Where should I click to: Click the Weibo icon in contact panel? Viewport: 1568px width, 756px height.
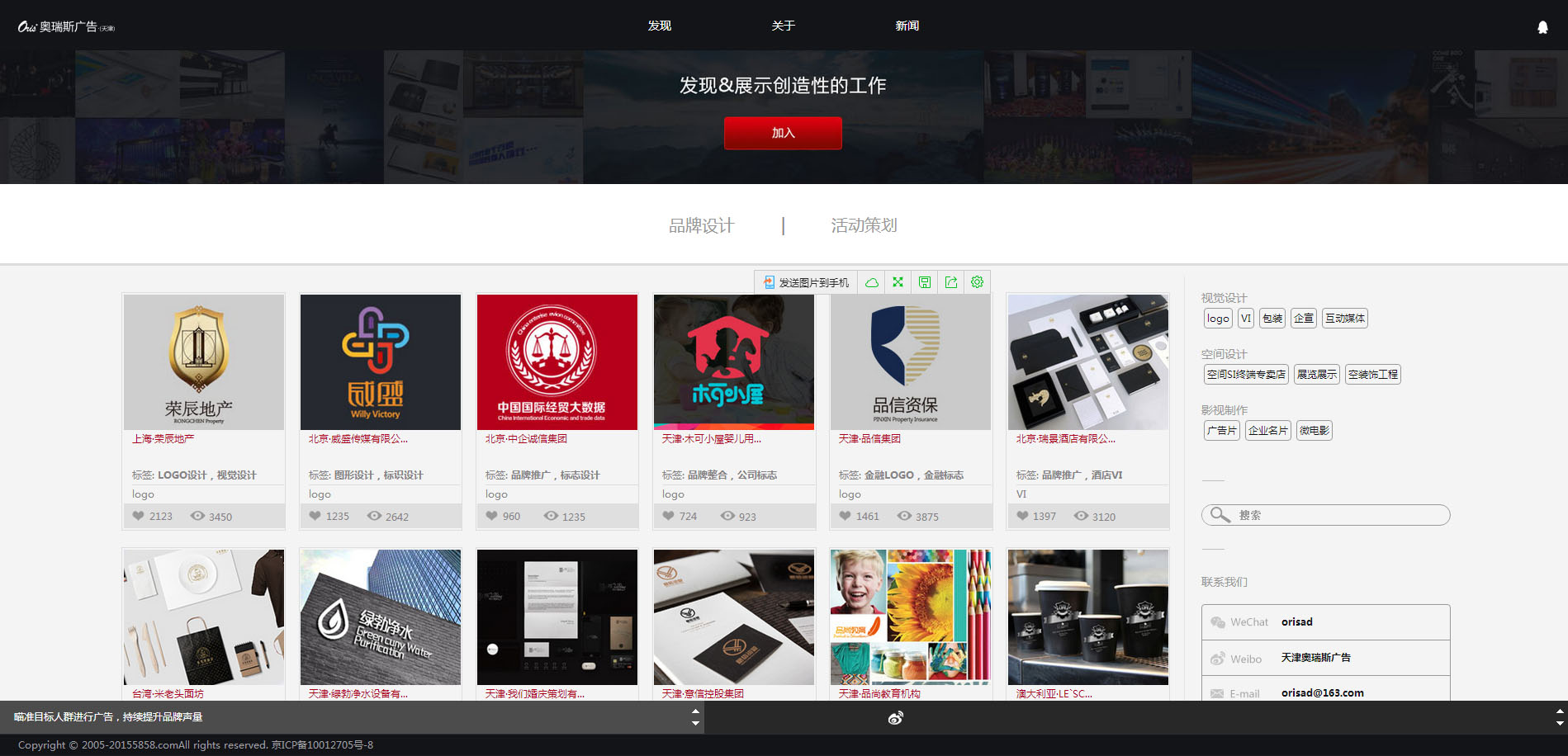tap(1217, 659)
